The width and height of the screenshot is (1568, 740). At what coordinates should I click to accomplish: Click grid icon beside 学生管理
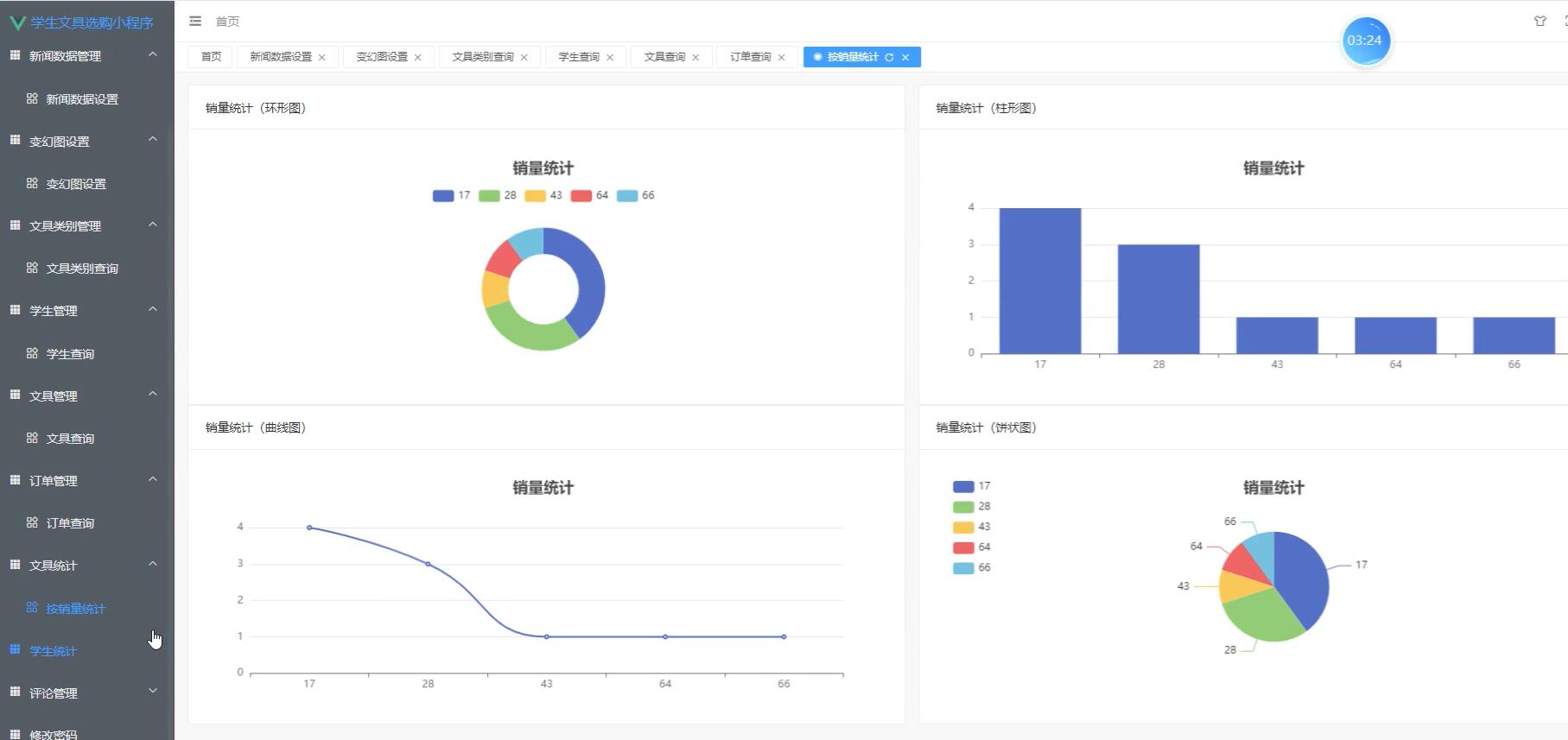15,310
